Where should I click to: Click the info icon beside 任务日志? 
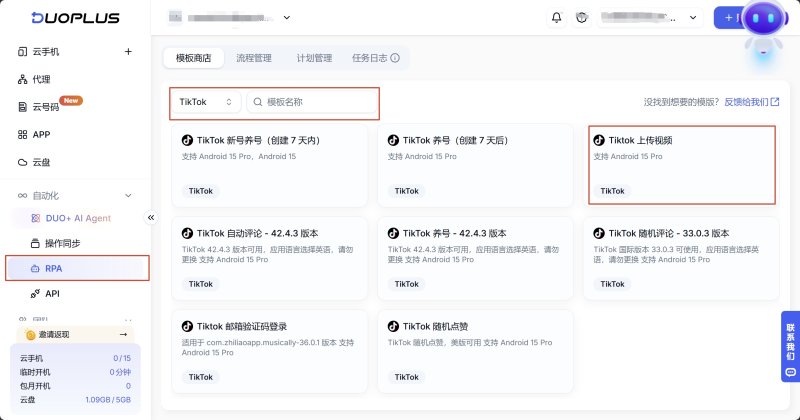[x=395, y=58]
